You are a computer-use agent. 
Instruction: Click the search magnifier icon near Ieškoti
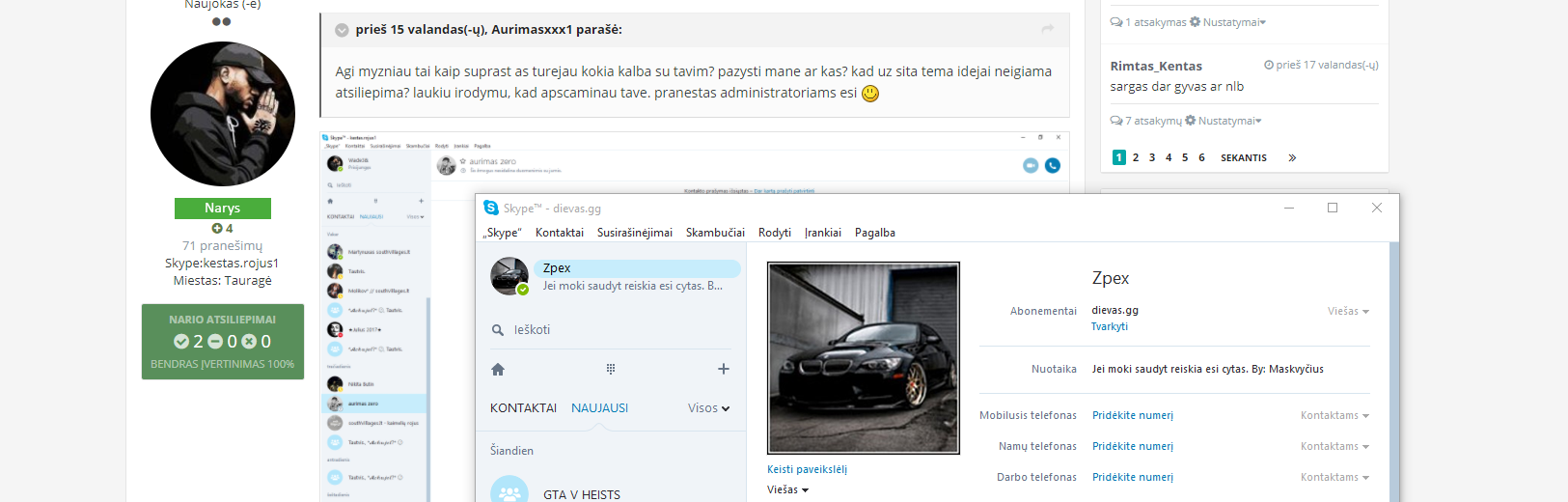(498, 330)
